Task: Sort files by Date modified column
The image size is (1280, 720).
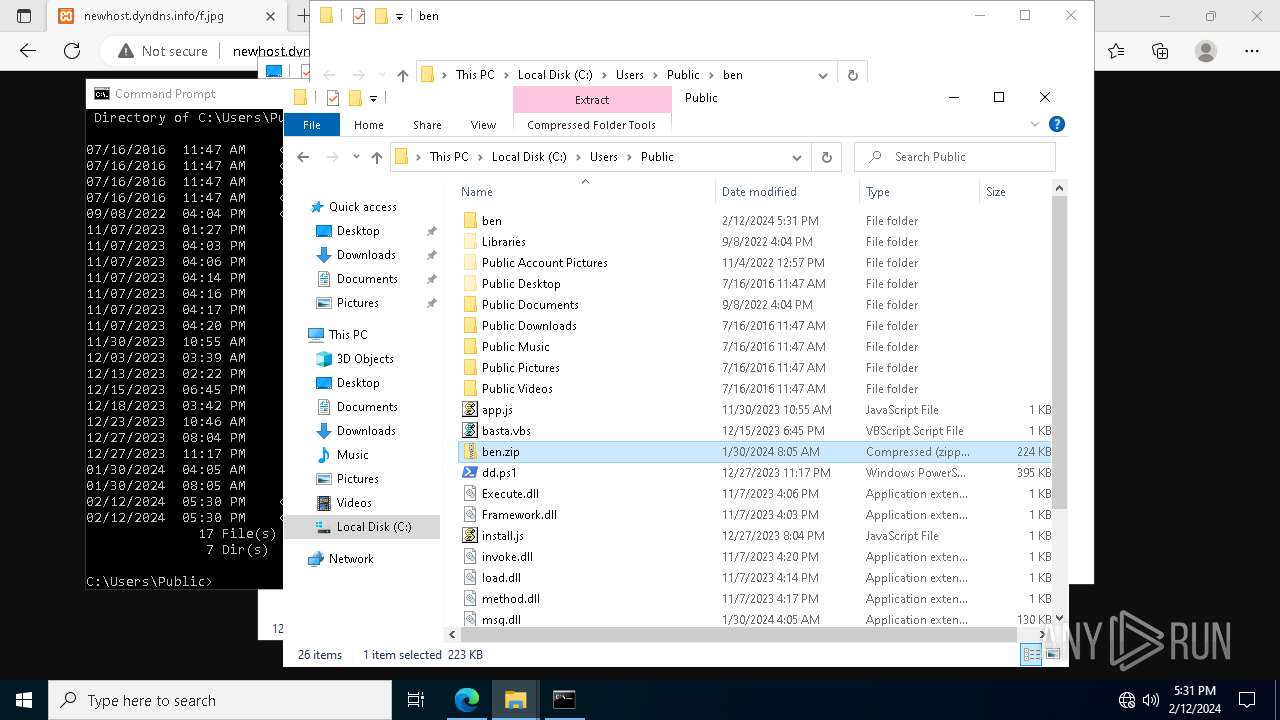Action: pos(787,192)
